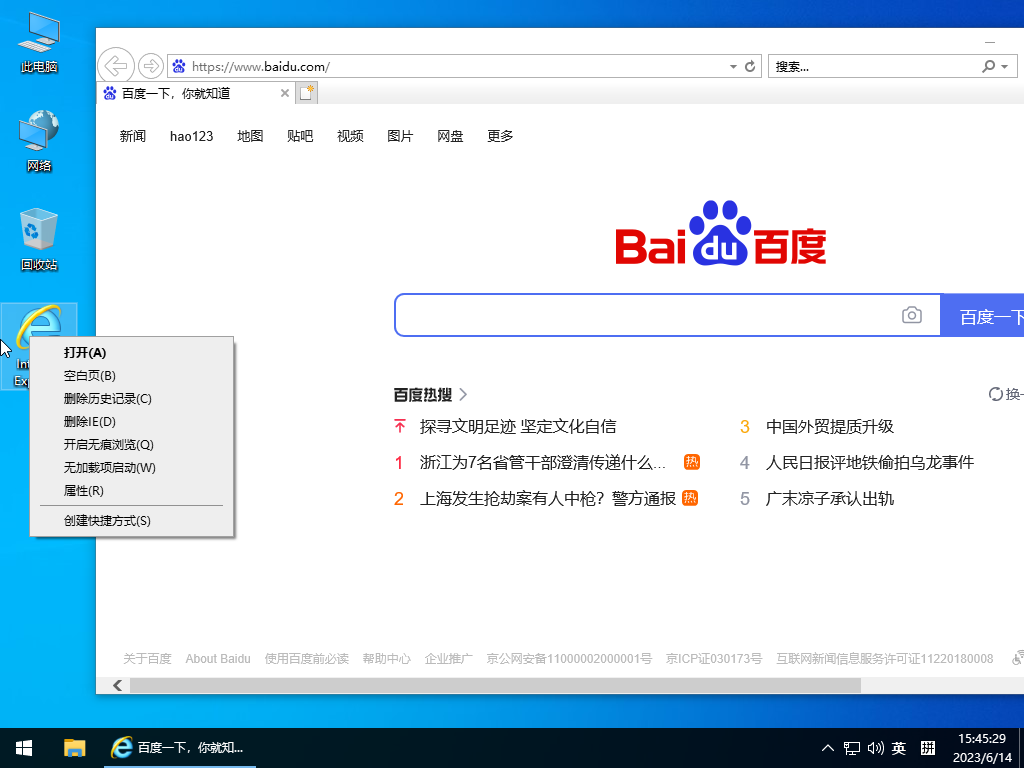The image size is (1024, 768).
Task: Click the horizontal scrollbar thumb
Action: (x=495, y=685)
